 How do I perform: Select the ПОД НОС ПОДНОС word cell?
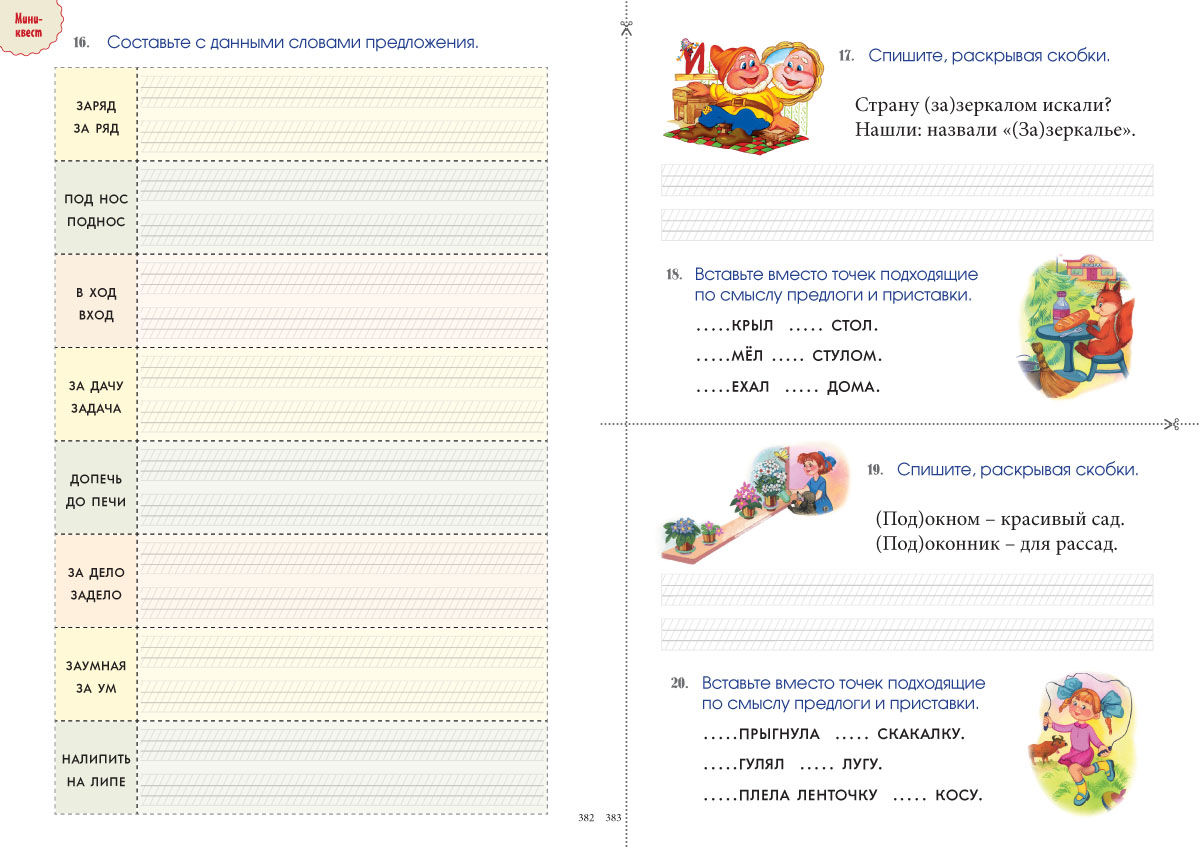tap(96, 210)
